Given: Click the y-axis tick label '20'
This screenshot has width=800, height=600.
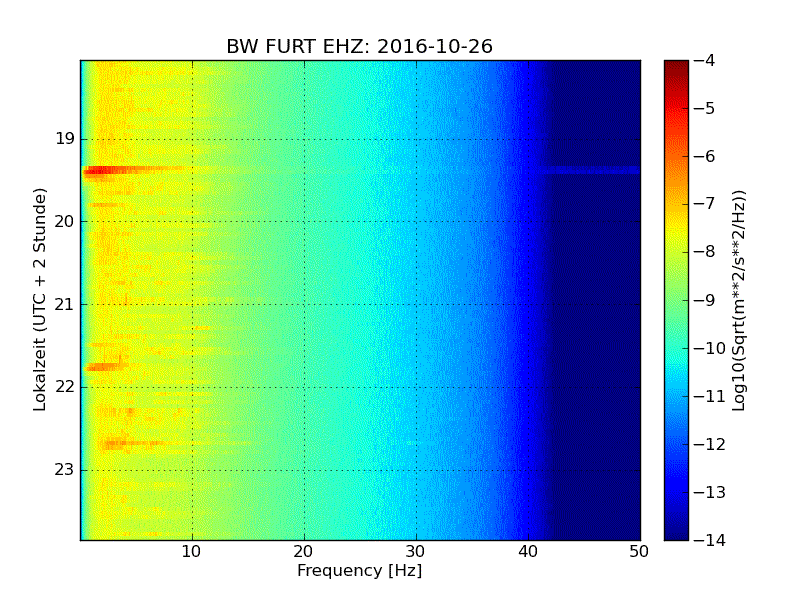Looking at the screenshot, I should click(x=65, y=221).
